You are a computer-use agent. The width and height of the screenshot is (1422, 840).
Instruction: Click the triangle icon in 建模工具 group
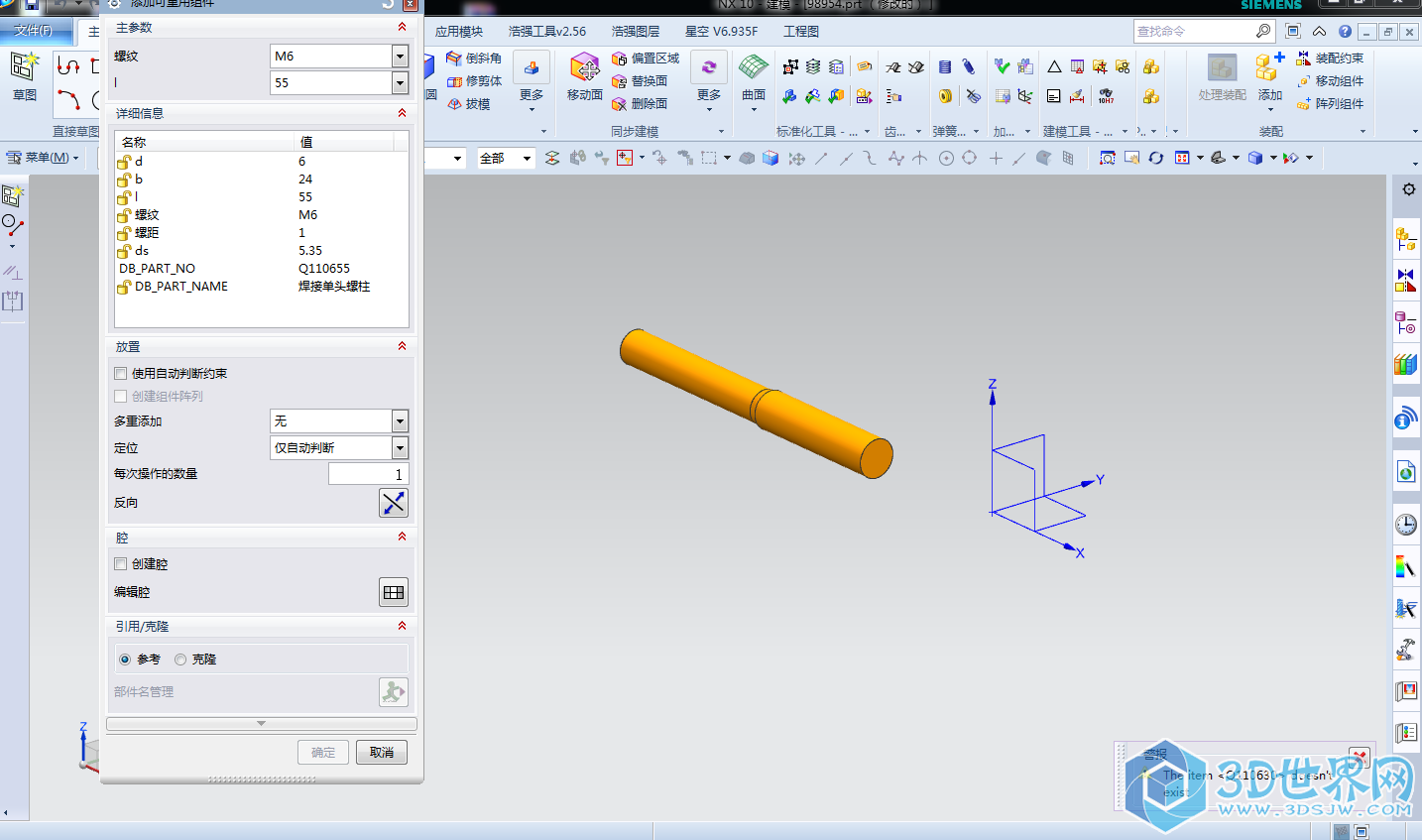pos(1054,67)
